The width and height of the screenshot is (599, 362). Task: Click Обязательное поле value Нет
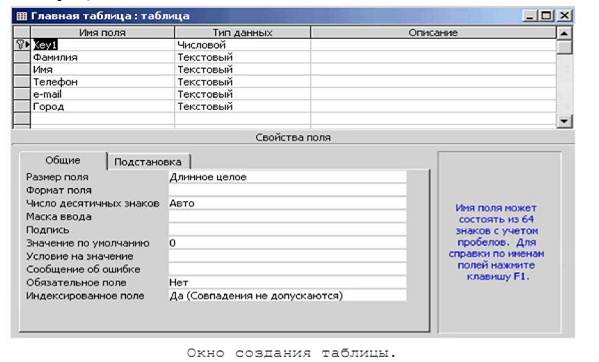(287, 282)
